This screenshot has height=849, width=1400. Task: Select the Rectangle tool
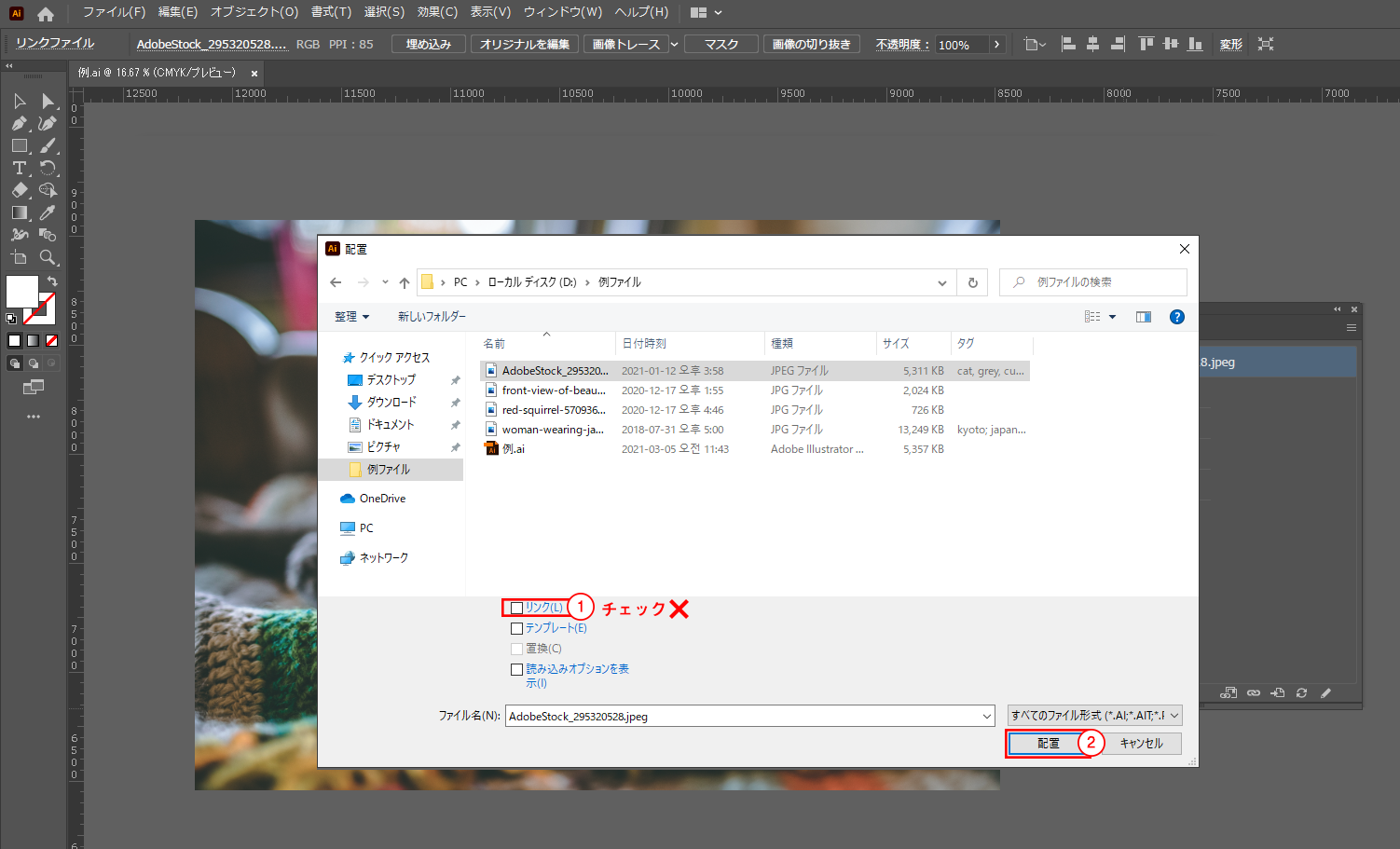click(x=20, y=145)
